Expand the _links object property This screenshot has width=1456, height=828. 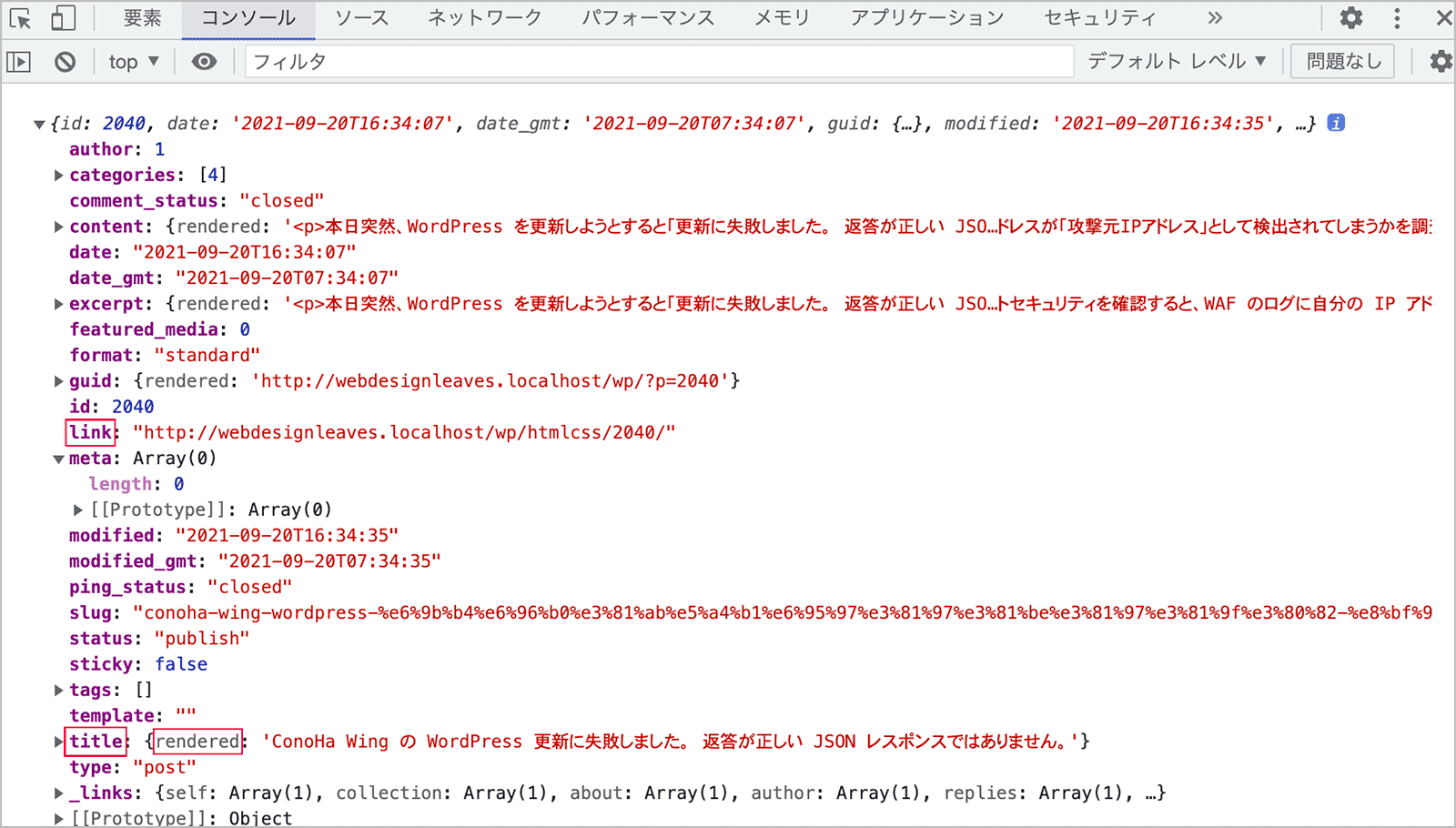(x=58, y=793)
